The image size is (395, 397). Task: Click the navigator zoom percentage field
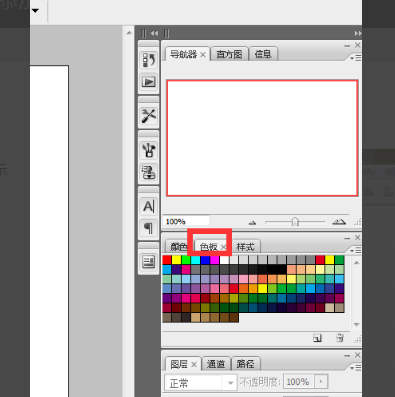coord(186,221)
